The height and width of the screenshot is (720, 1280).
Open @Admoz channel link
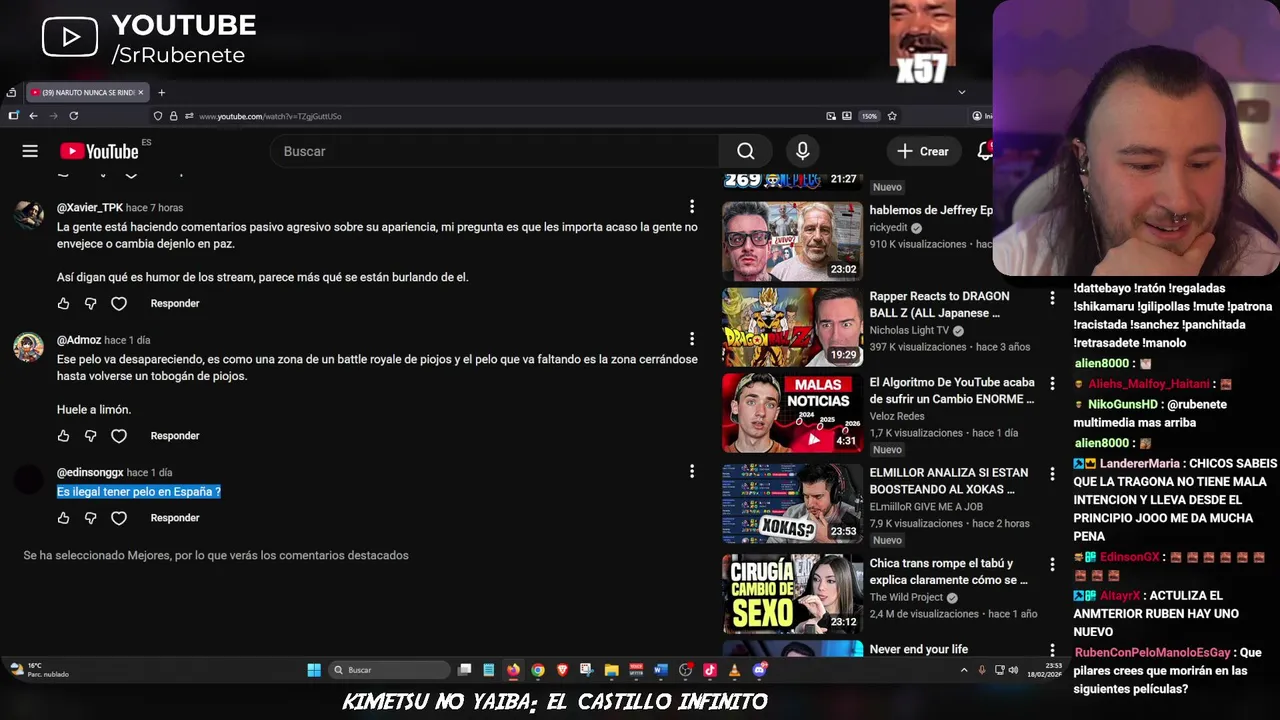(x=79, y=340)
